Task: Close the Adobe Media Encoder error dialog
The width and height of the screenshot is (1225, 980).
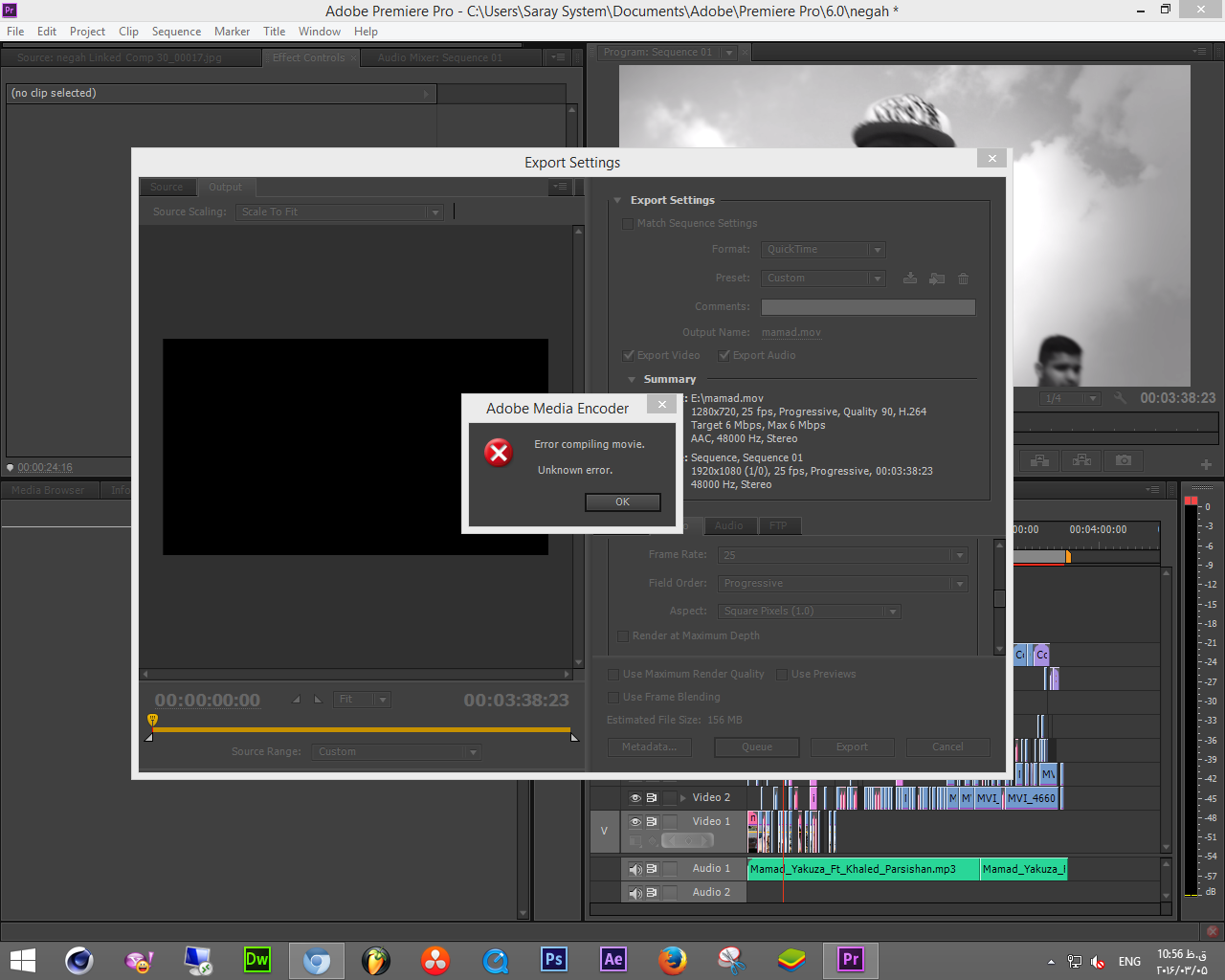Action: (661, 405)
